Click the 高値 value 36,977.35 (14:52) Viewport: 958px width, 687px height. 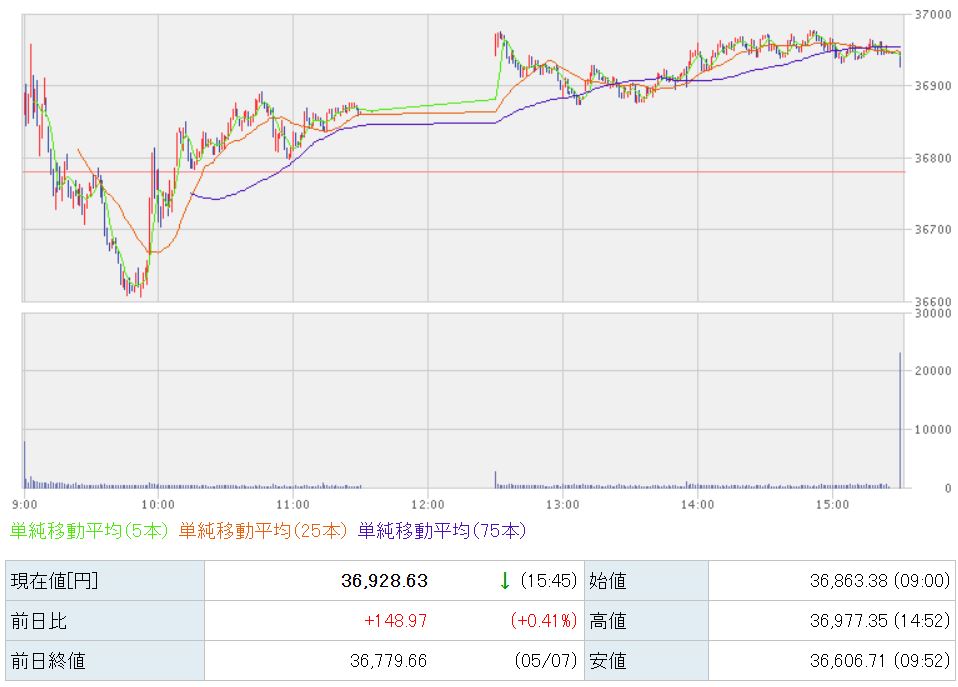[x=880, y=621]
